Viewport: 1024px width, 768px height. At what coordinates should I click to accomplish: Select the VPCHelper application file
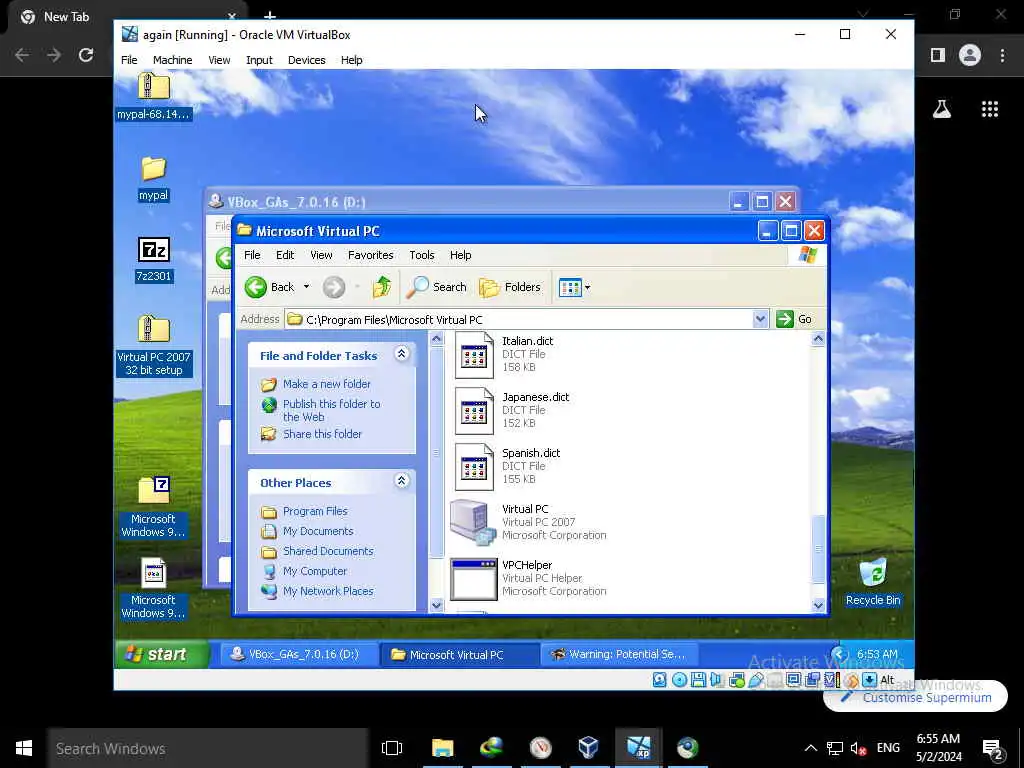(529, 578)
